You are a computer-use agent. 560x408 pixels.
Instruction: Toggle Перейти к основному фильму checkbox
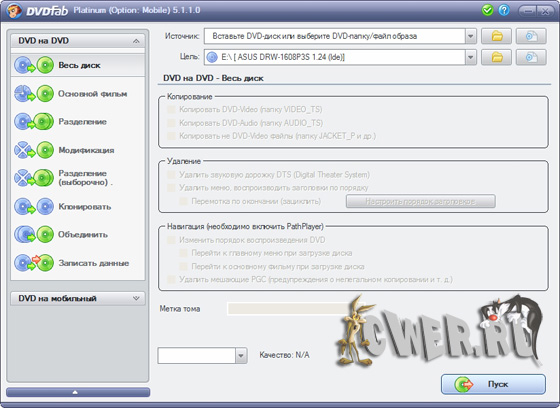[184, 267]
